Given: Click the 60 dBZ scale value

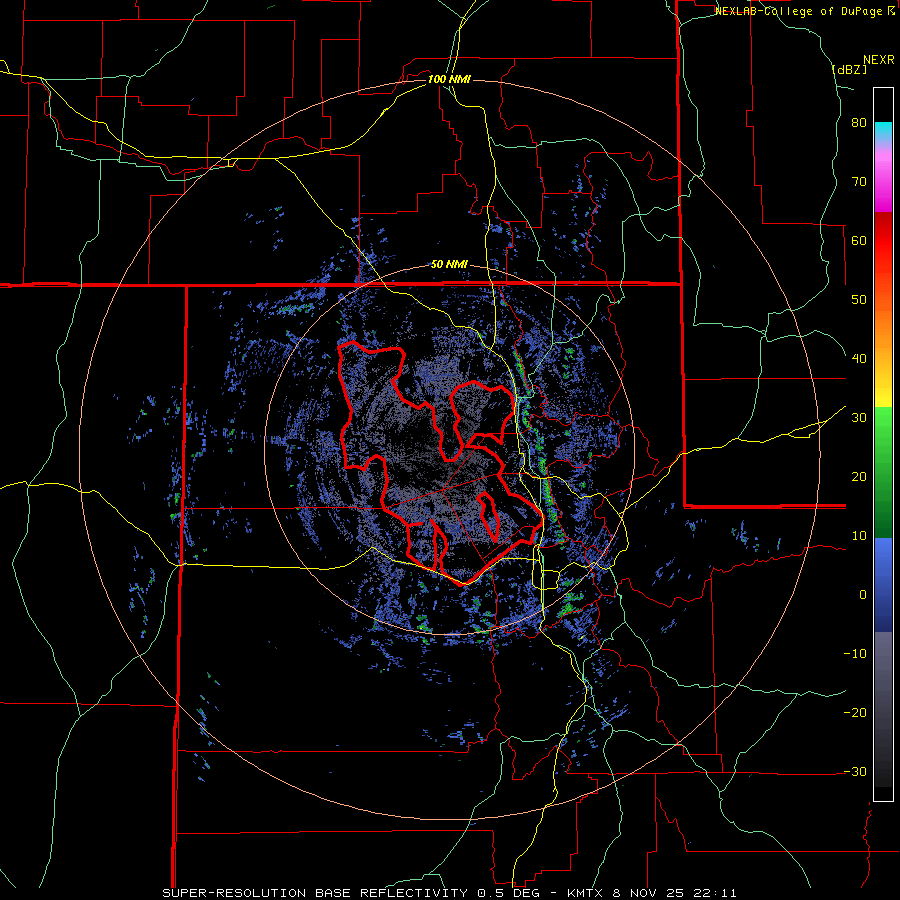Looking at the screenshot, I should pyautogui.click(x=859, y=240).
